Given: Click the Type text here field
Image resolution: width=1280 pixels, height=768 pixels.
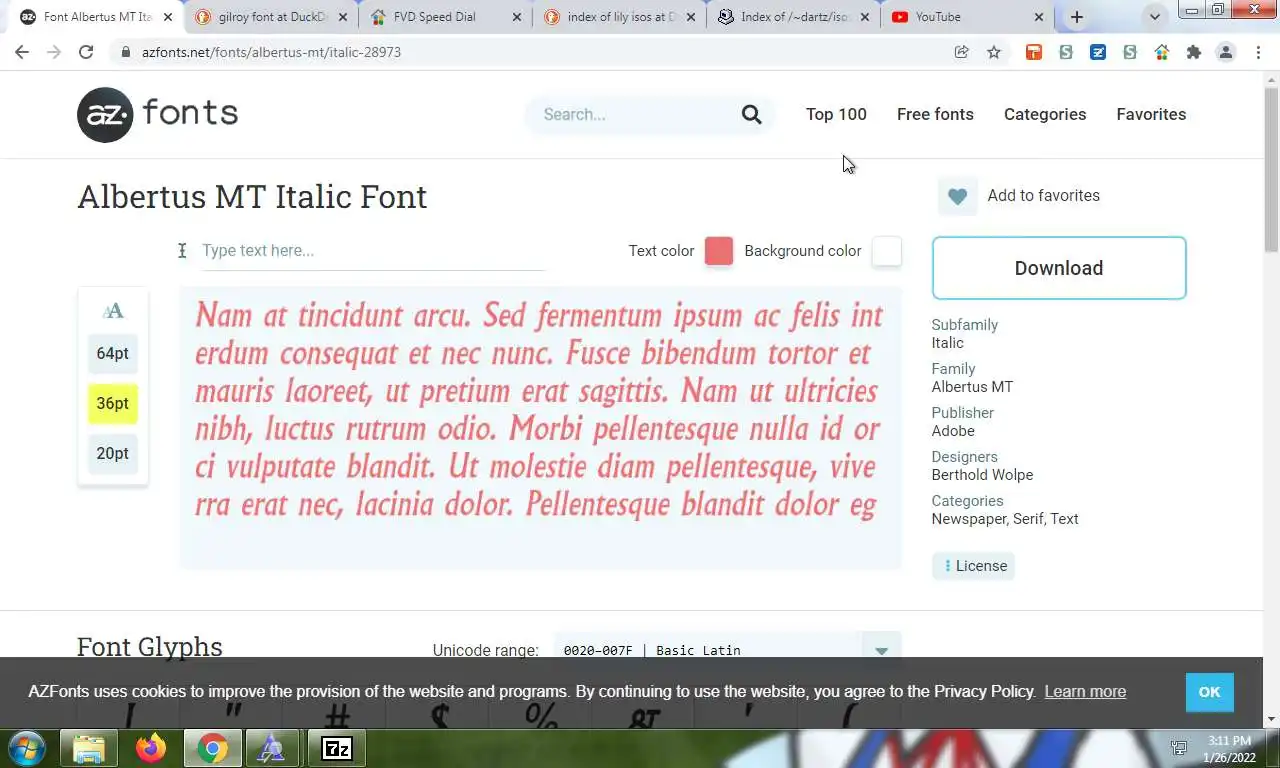Looking at the screenshot, I should 373,251.
